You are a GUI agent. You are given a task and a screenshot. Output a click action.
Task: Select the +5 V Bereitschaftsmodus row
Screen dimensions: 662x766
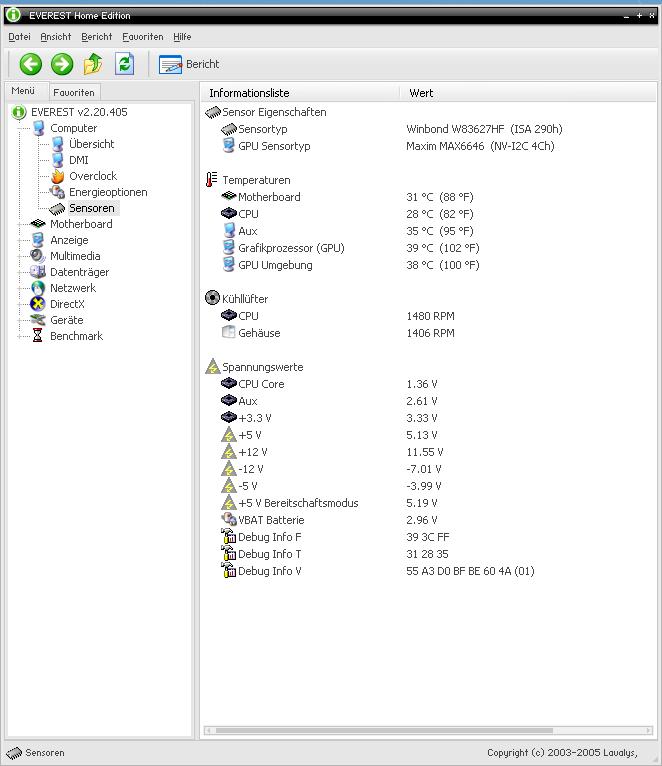click(x=329, y=503)
